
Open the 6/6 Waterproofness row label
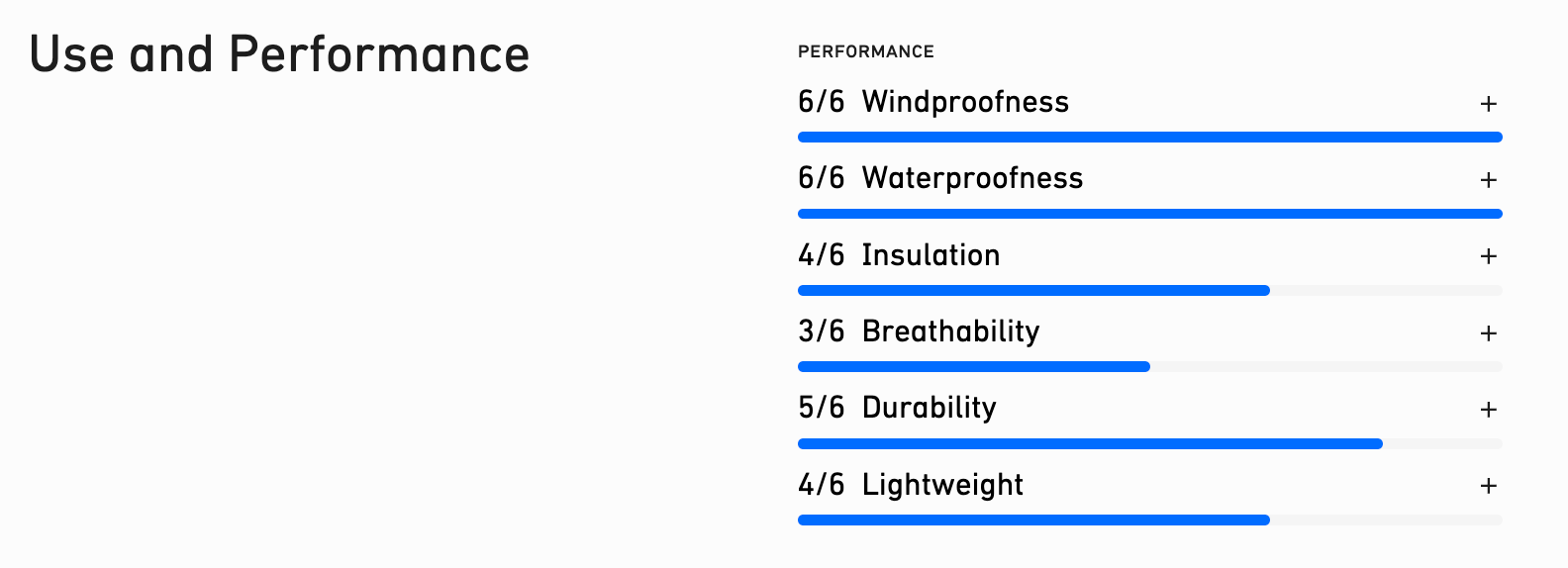(940, 178)
